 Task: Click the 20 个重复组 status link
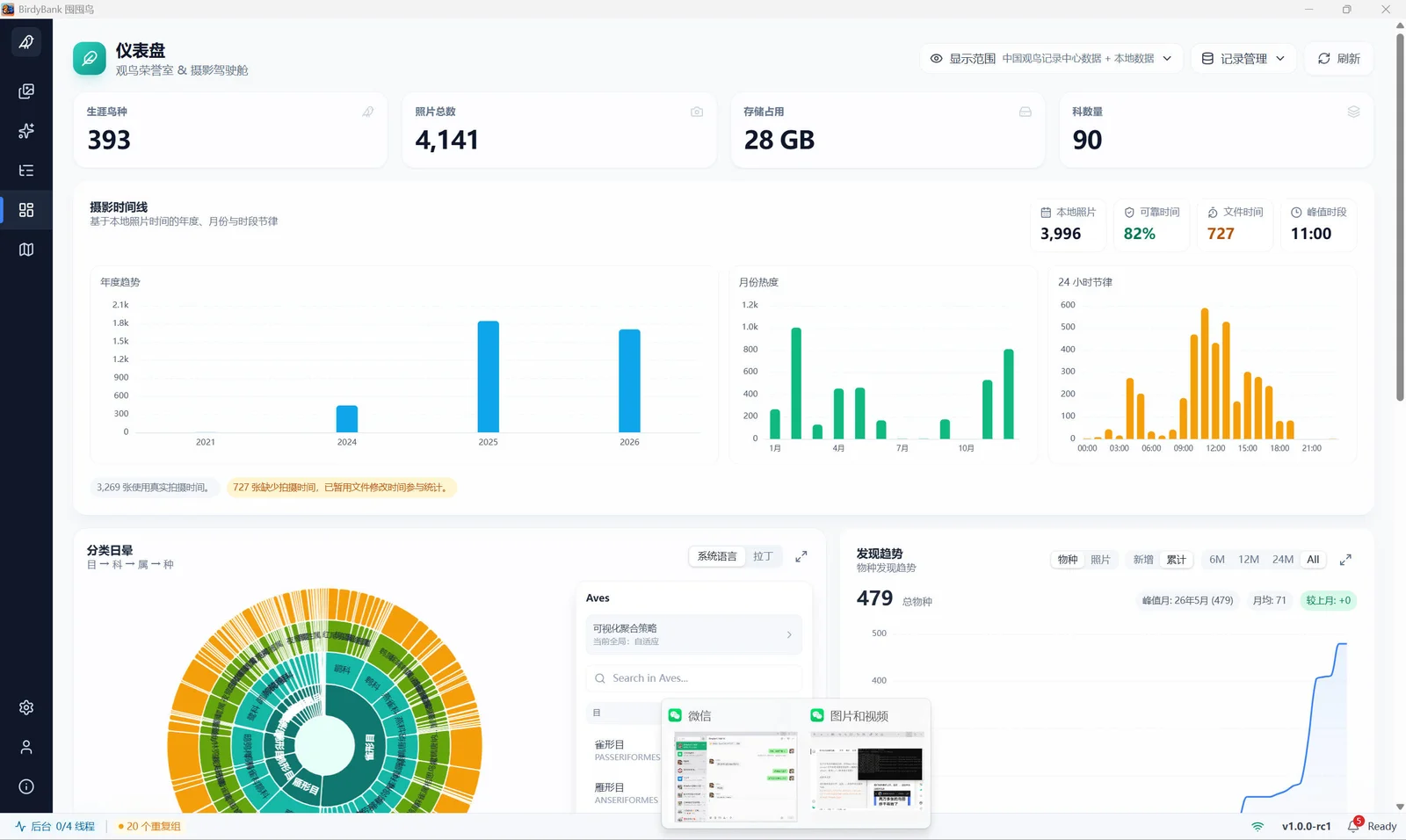[x=149, y=826]
